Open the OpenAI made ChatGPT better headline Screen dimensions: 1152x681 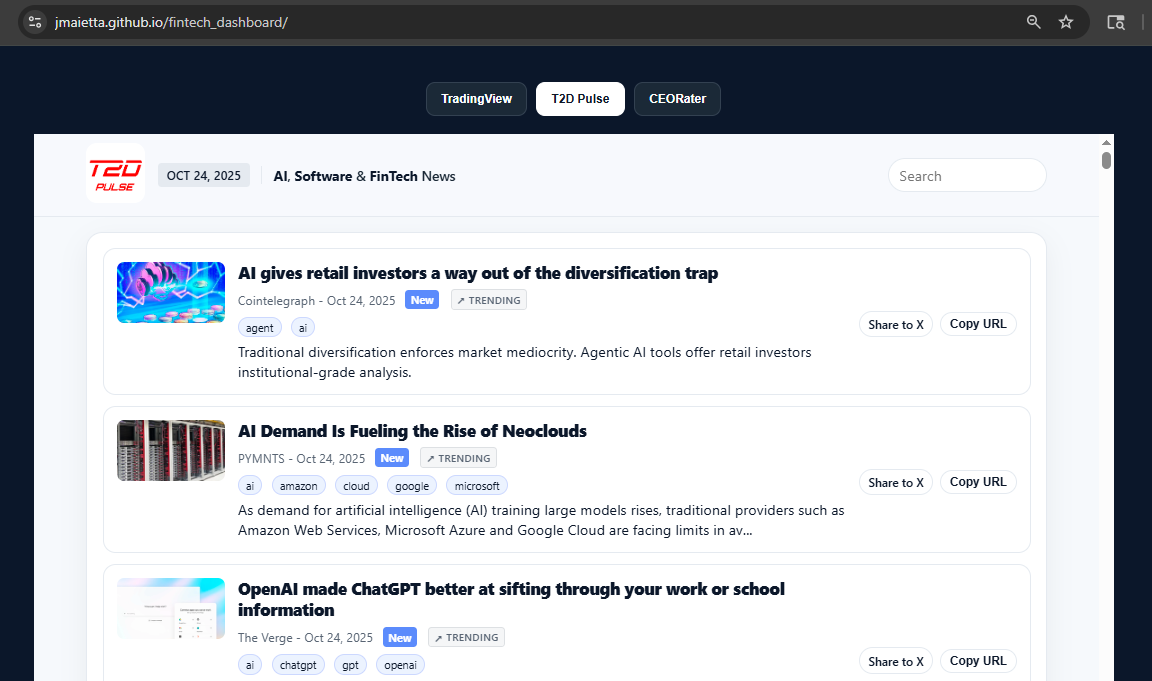511,599
